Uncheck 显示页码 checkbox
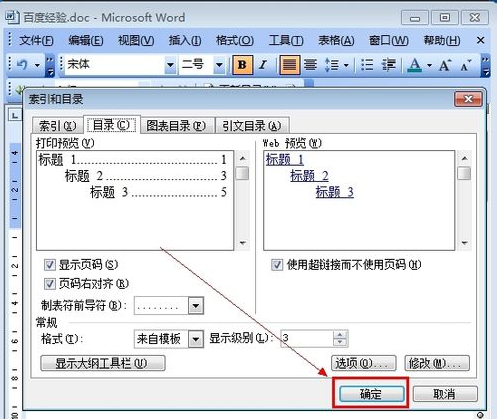The height and width of the screenshot is (419, 504). pos(49,265)
